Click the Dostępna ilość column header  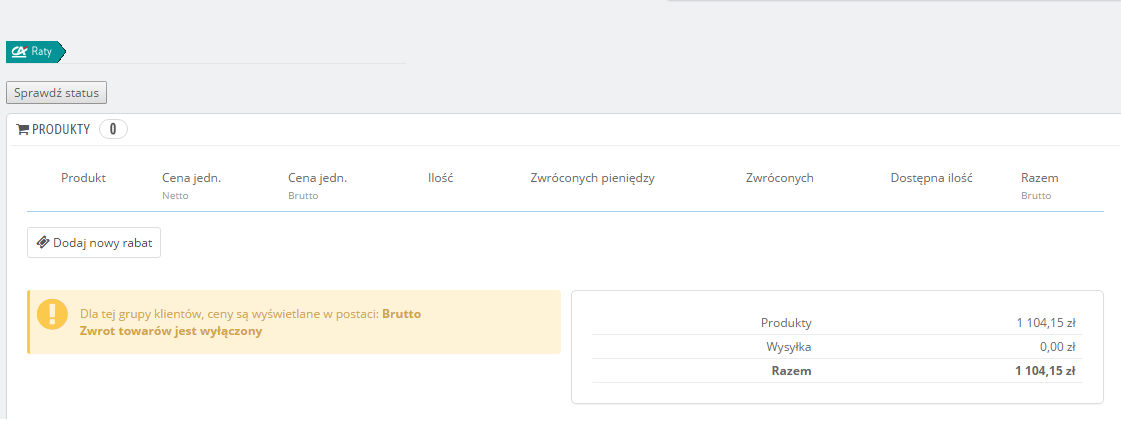tap(931, 178)
